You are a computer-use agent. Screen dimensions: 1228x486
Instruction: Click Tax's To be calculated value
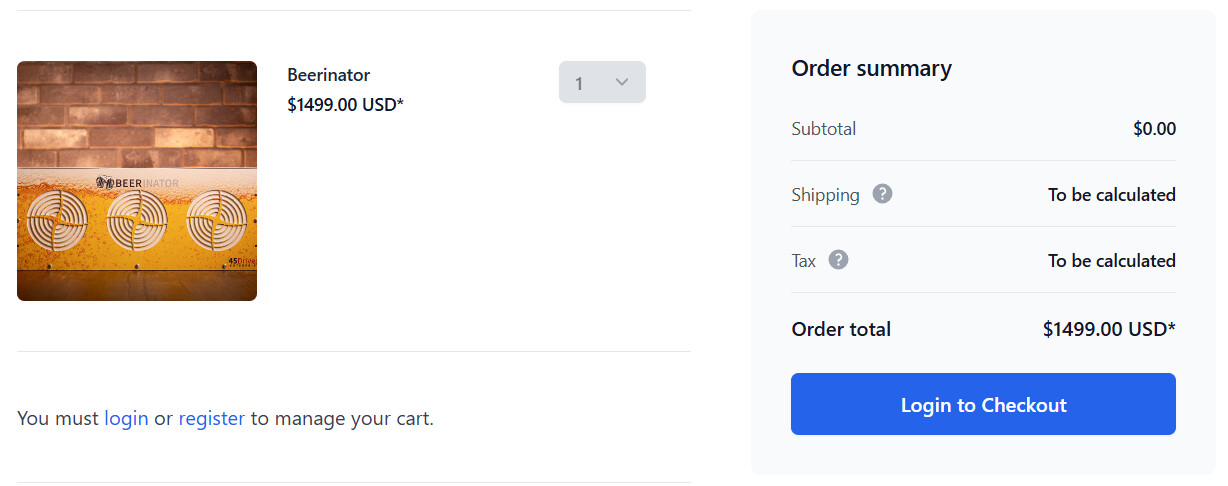coord(1111,261)
